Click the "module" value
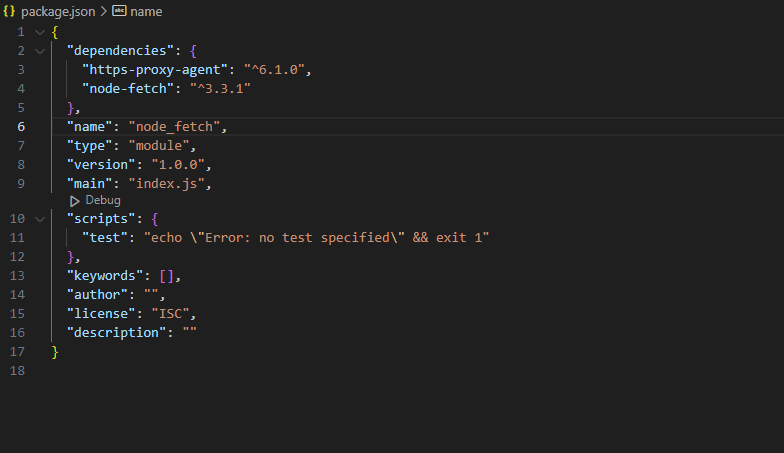 (x=158, y=146)
